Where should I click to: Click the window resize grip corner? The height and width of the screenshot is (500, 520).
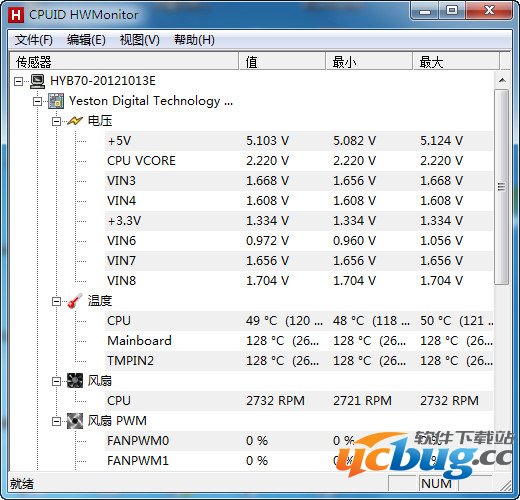point(505,485)
